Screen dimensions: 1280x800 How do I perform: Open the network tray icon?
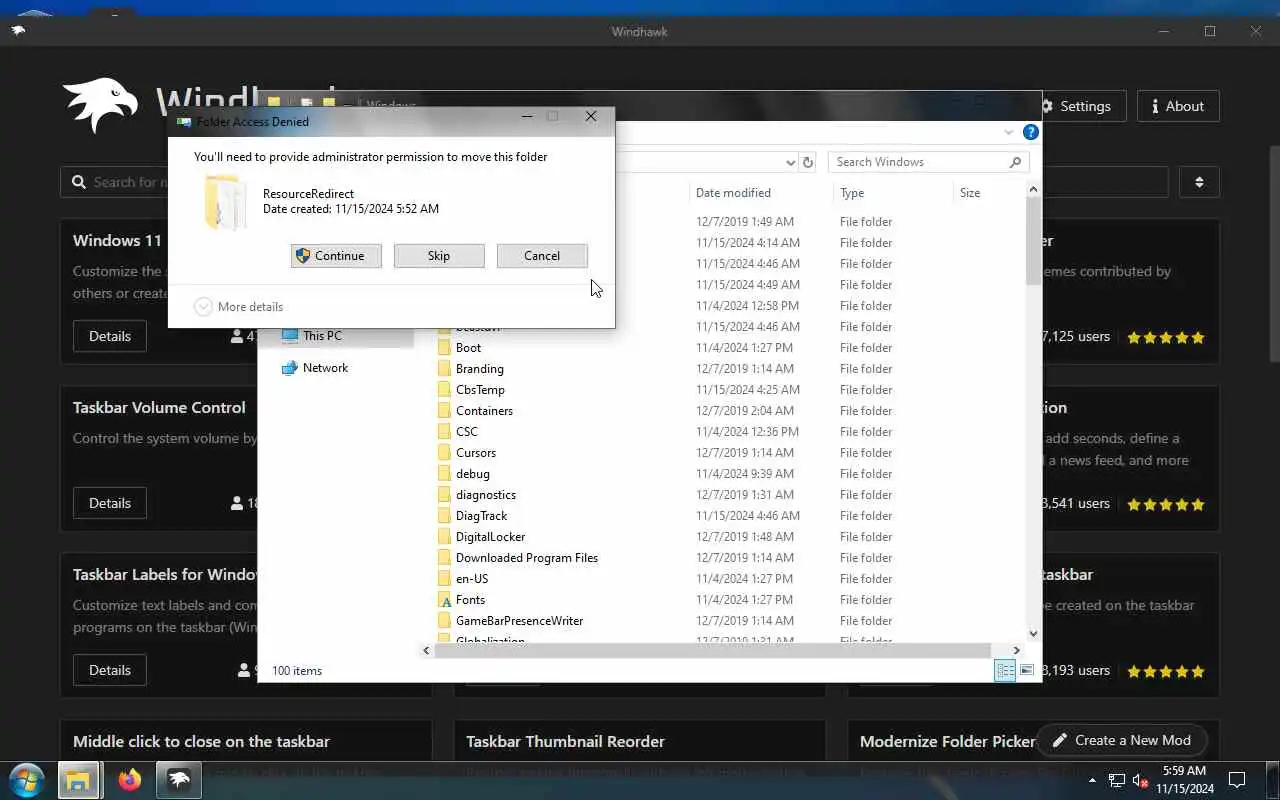[x=1116, y=780]
